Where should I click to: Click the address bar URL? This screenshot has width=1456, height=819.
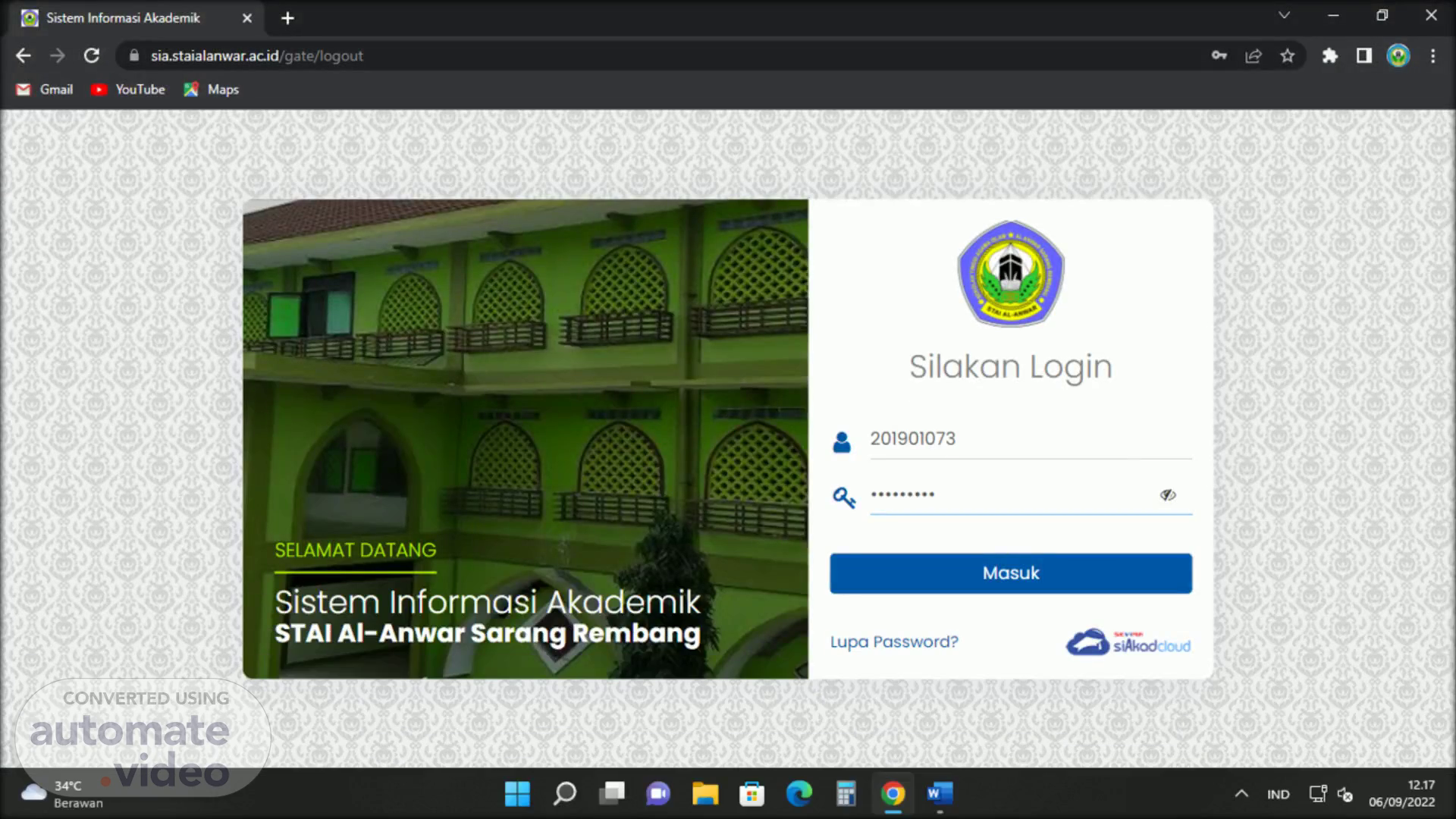click(x=256, y=56)
